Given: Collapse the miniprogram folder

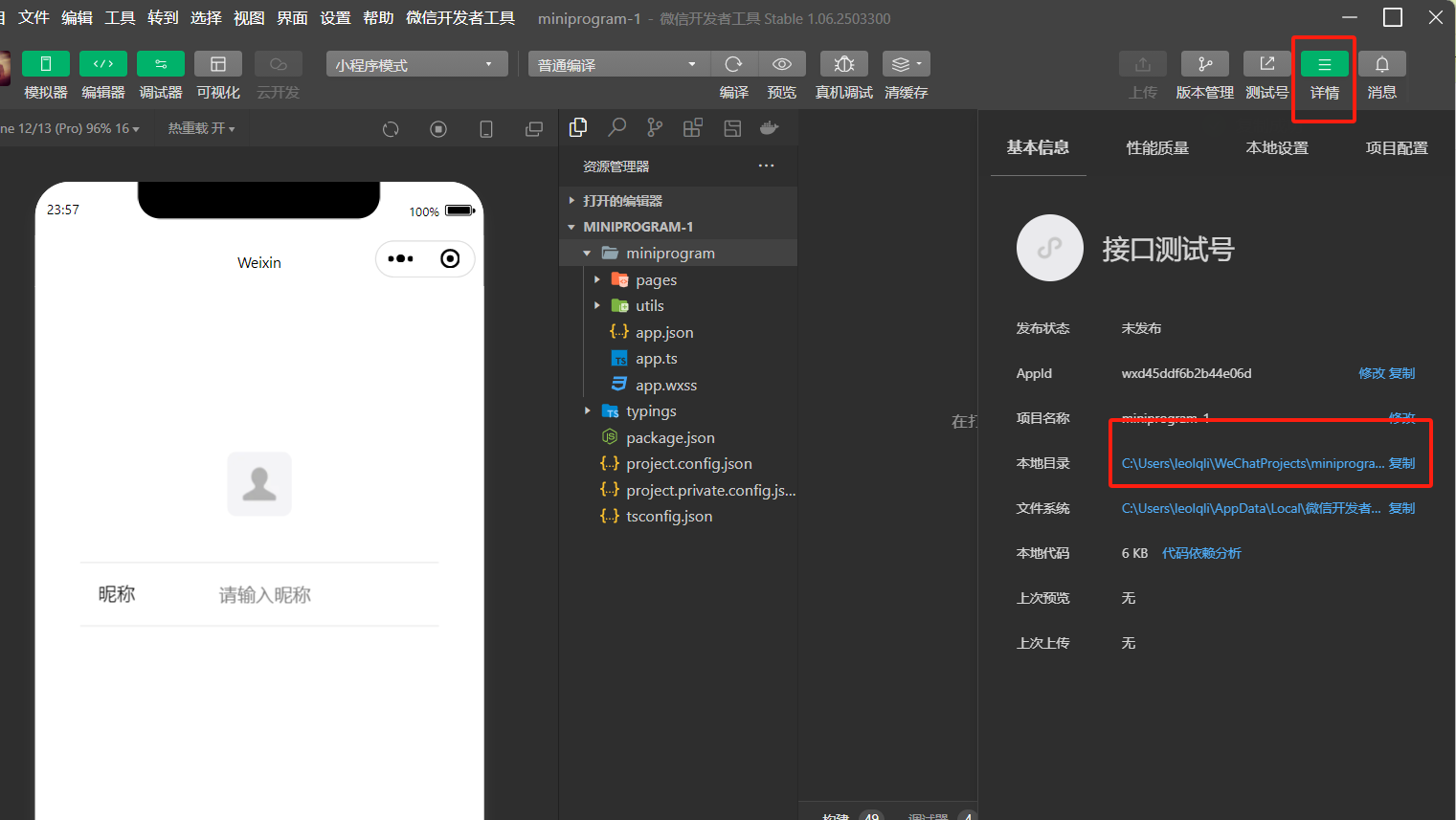Looking at the screenshot, I should point(678,253).
